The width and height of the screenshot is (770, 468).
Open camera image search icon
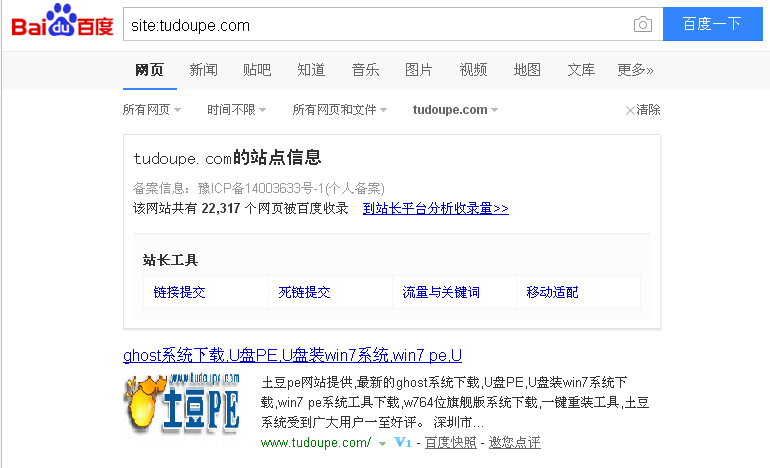[x=643, y=24]
